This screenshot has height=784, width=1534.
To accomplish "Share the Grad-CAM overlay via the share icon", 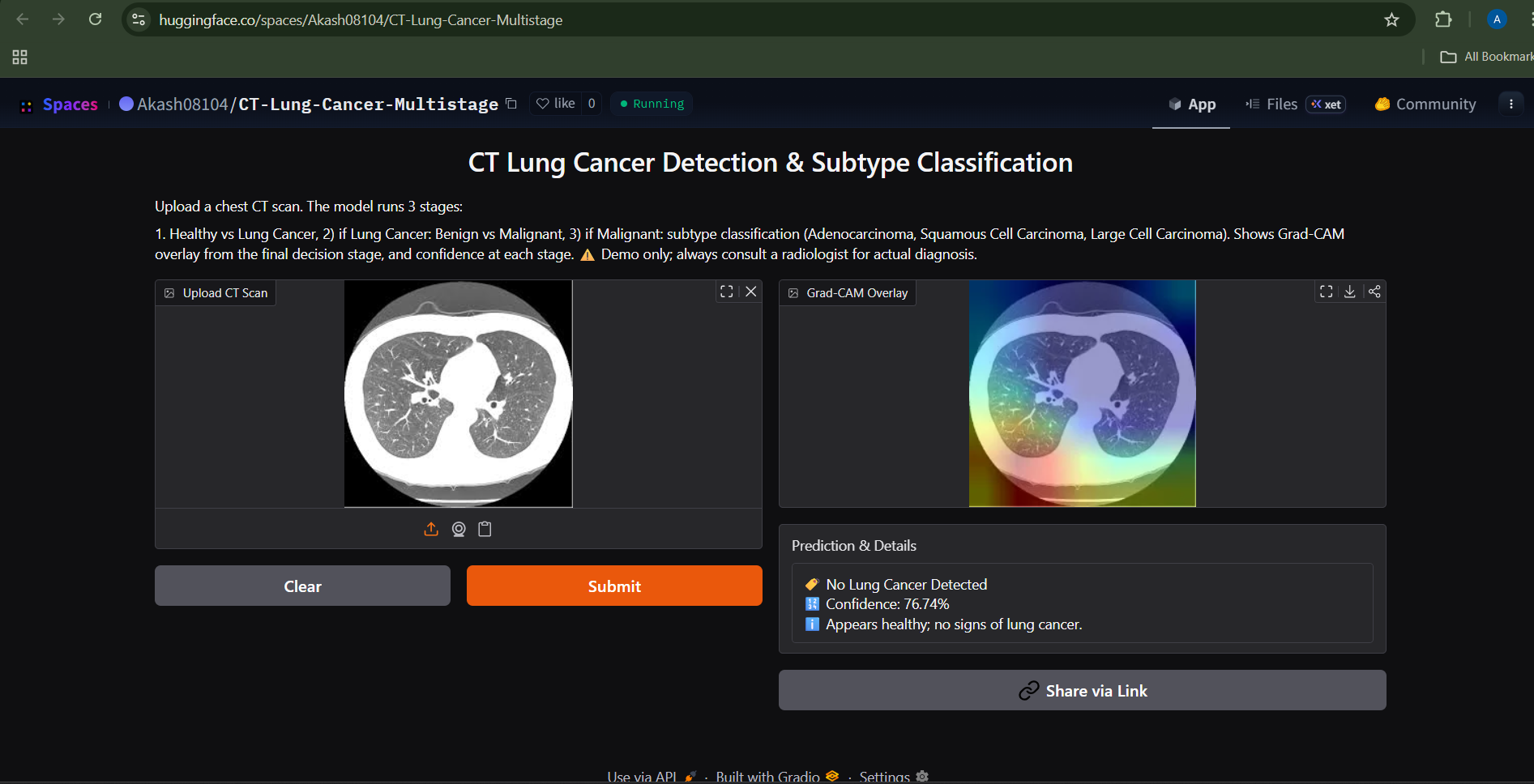I will point(1374,292).
